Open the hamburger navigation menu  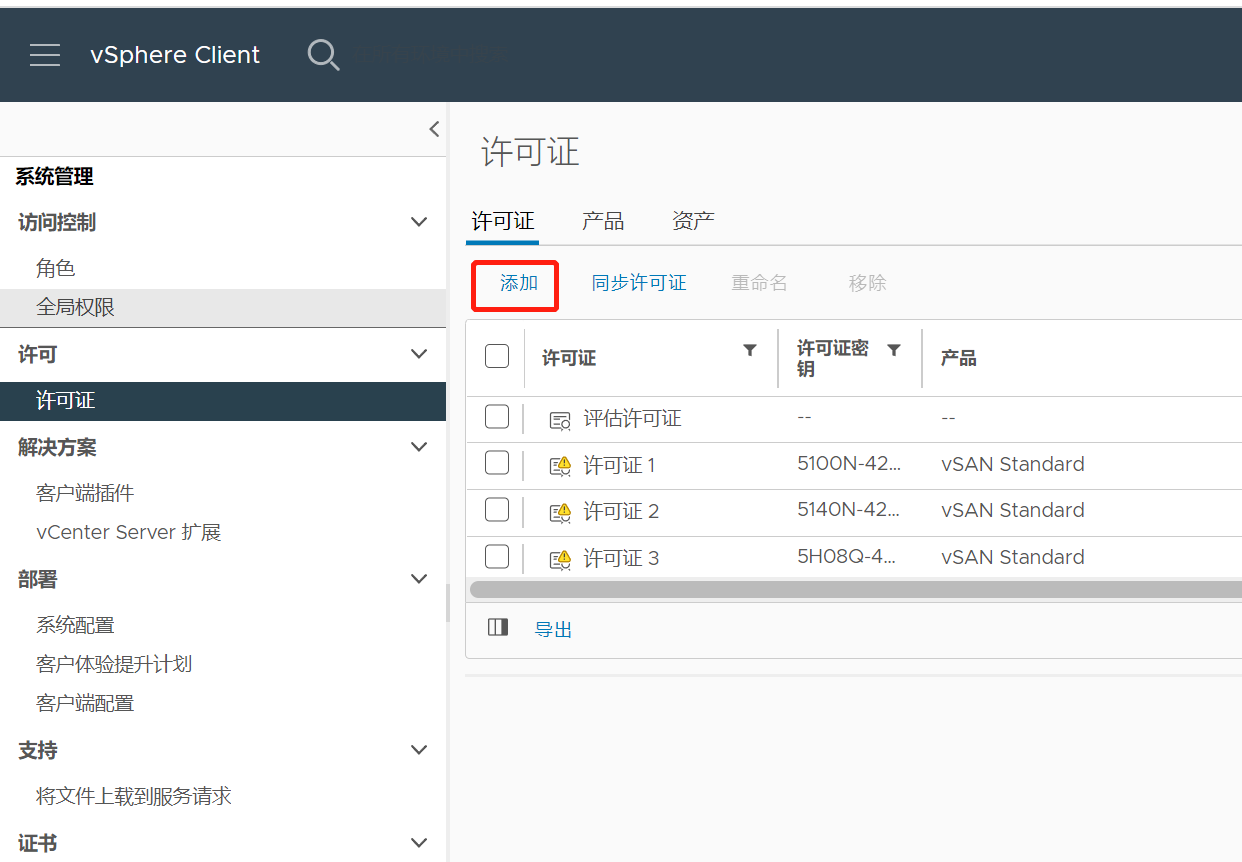[x=45, y=55]
